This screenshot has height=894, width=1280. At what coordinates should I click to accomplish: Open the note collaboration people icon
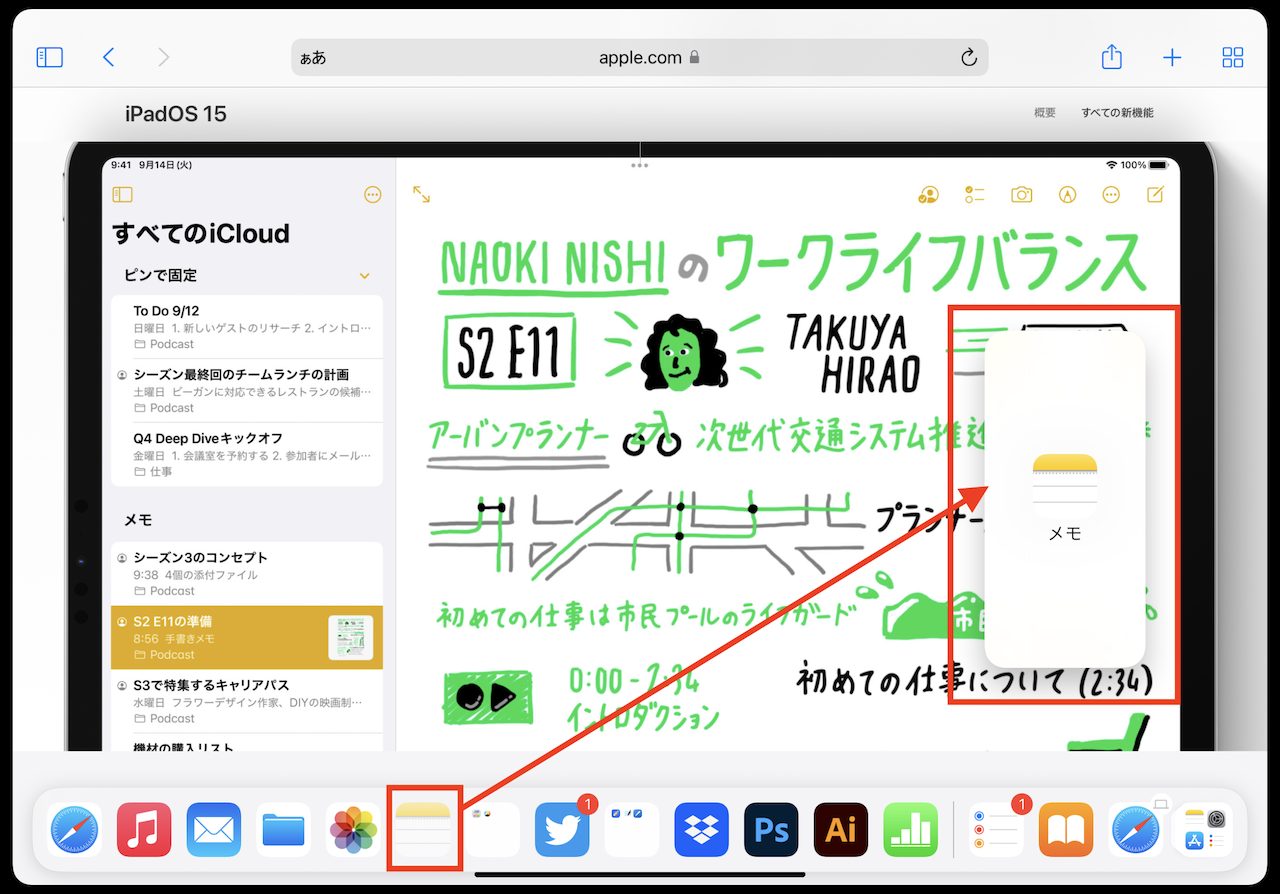(928, 195)
